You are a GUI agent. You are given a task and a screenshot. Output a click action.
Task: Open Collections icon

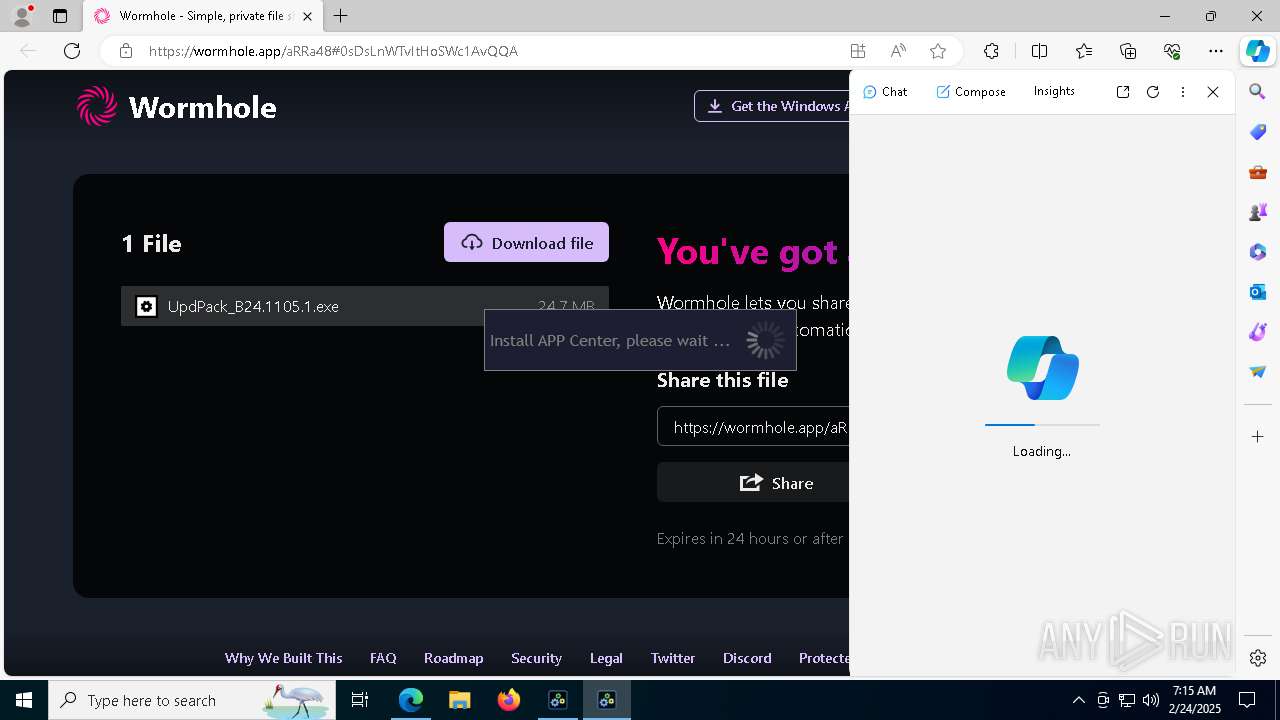coord(1128,51)
